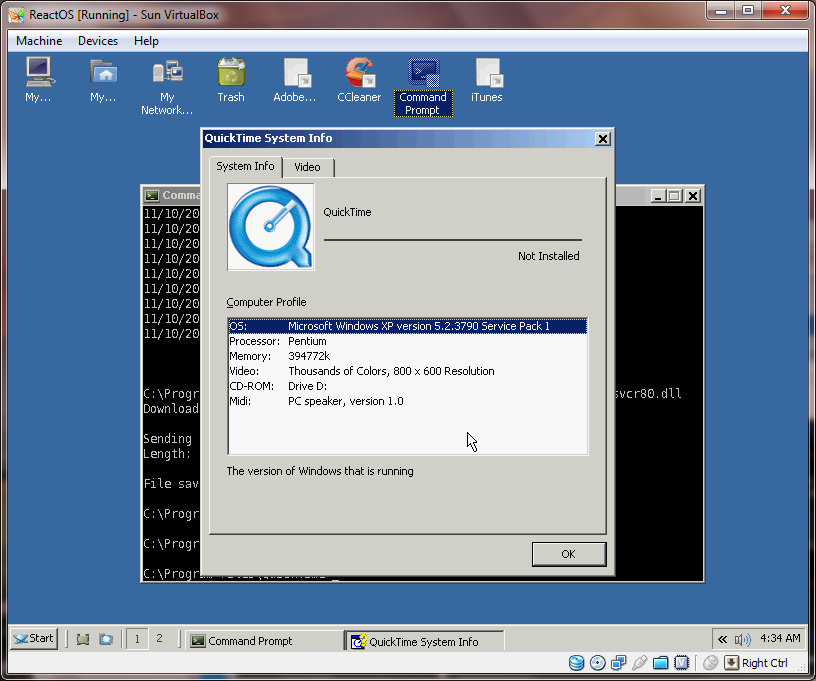Image resolution: width=816 pixels, height=681 pixels.
Task: Switch to virtual desktop 2
Action: 159,638
